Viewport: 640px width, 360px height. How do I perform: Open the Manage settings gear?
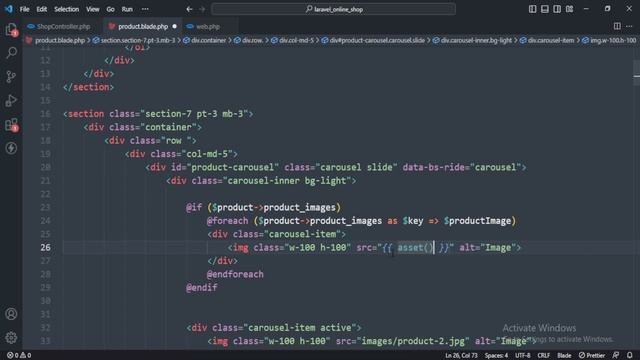(11, 338)
